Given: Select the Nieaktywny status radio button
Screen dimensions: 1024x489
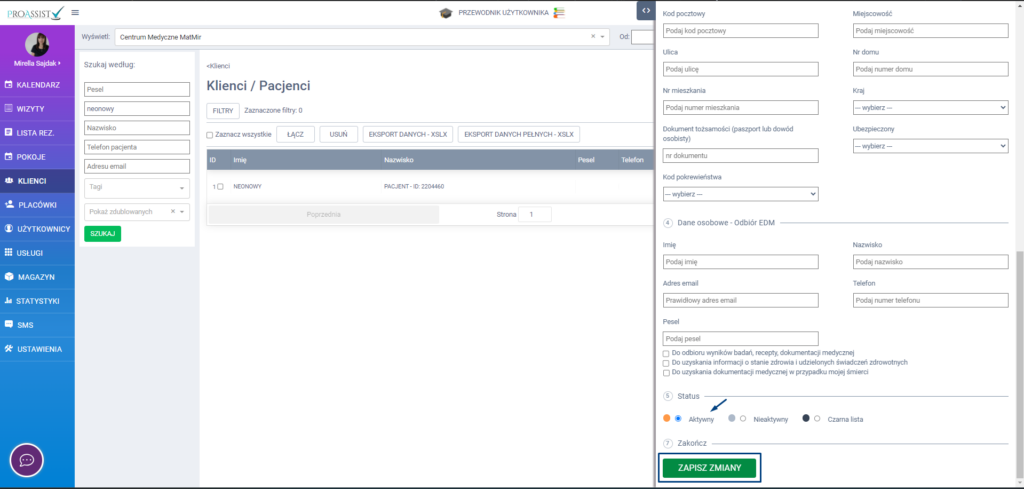Looking at the screenshot, I should pos(743,418).
